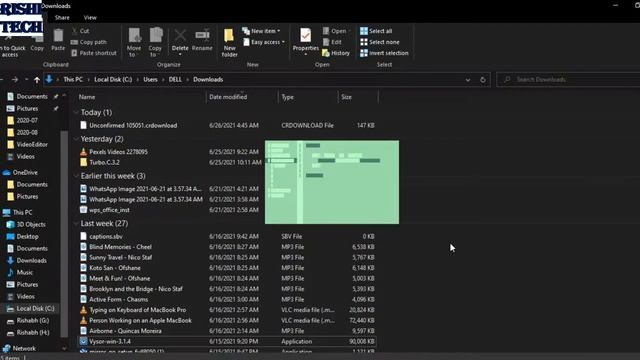Open Rishabh (H:) drive
The width and height of the screenshot is (640, 360).
(x=28, y=333)
